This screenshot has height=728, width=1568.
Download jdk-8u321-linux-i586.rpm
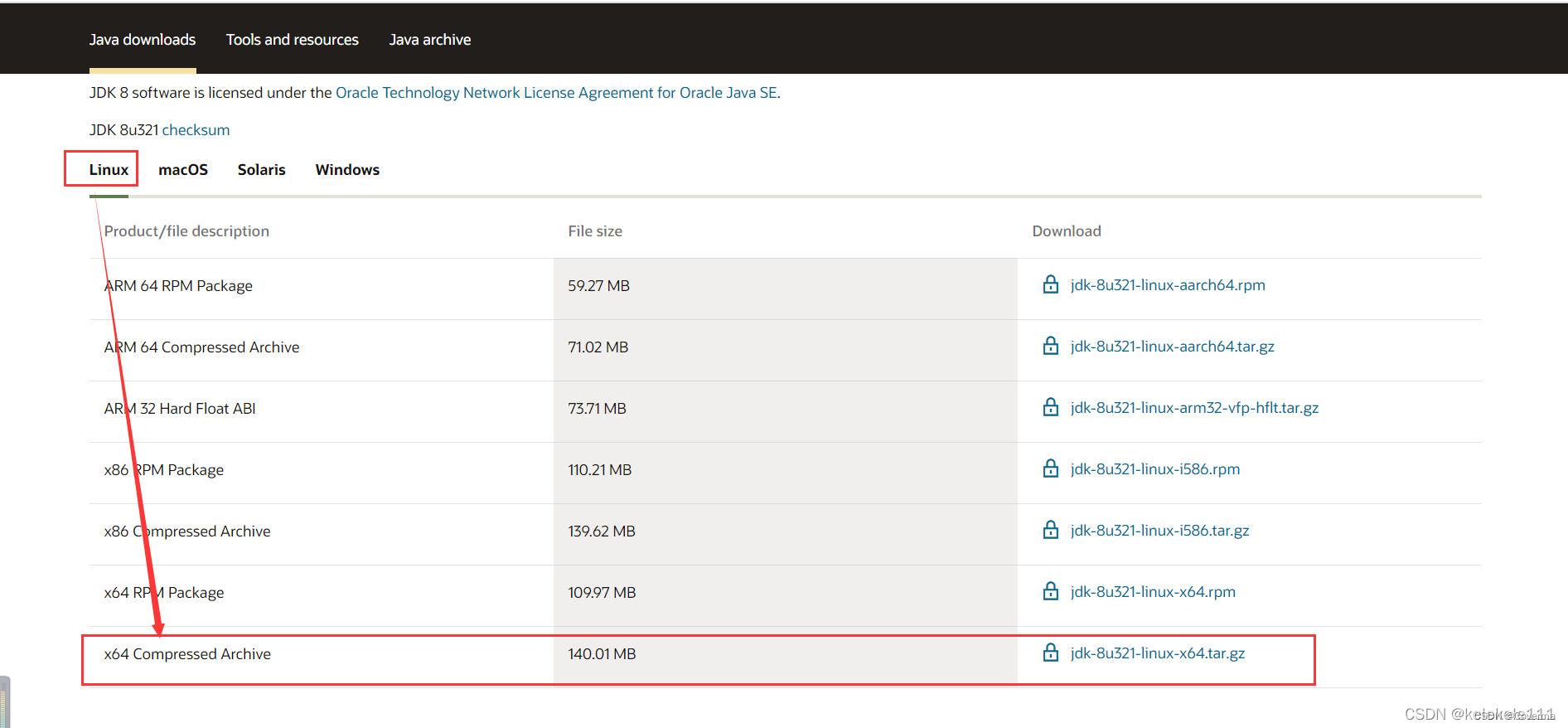[1155, 469]
